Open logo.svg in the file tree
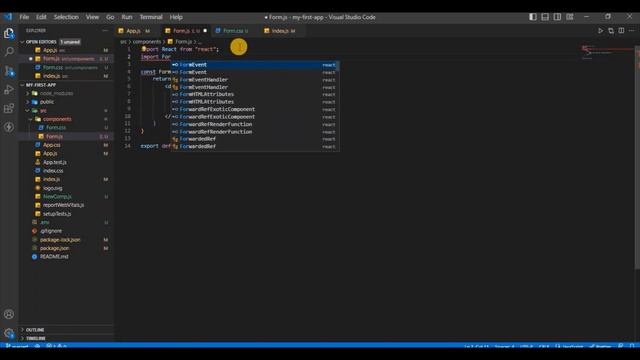 53,188
